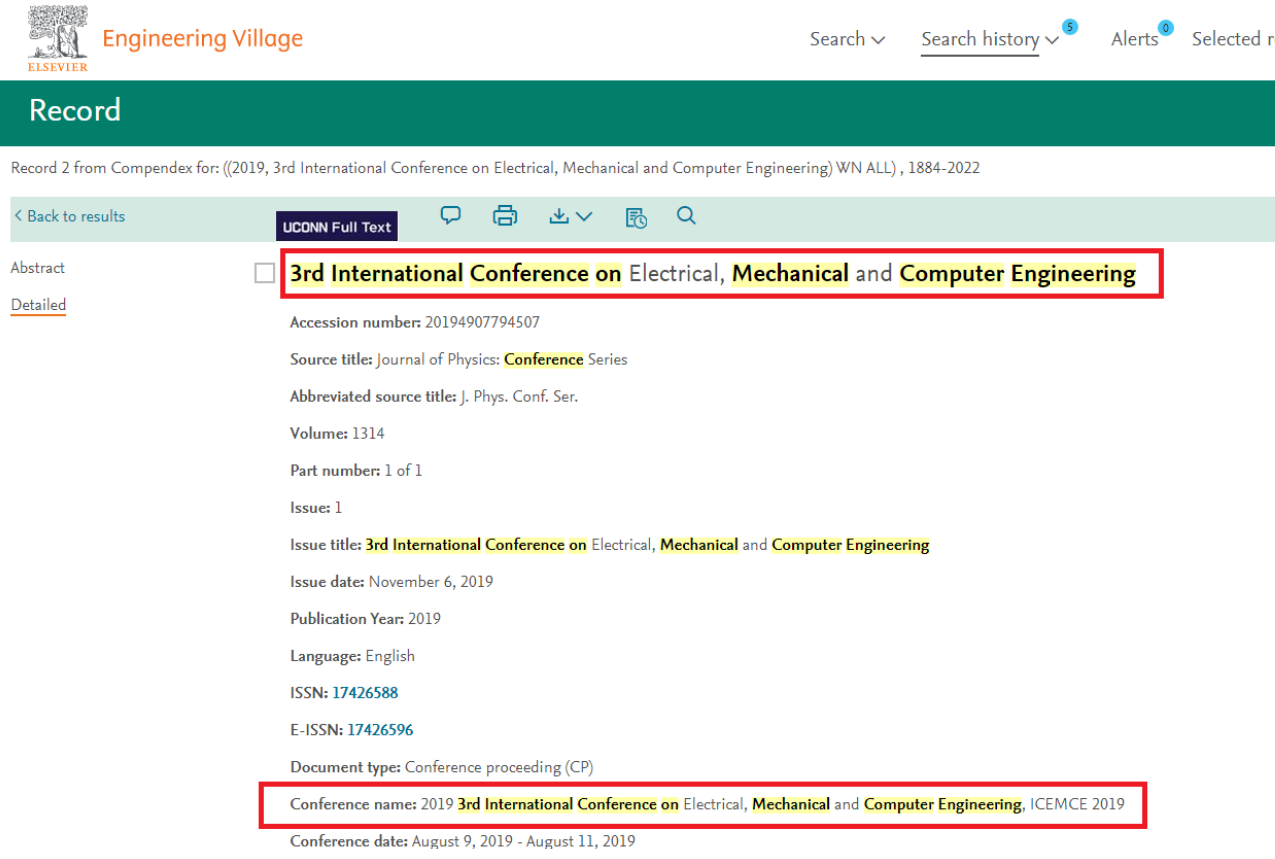Go back to results
The width and height of the screenshot is (1275, 859).
pos(70,216)
